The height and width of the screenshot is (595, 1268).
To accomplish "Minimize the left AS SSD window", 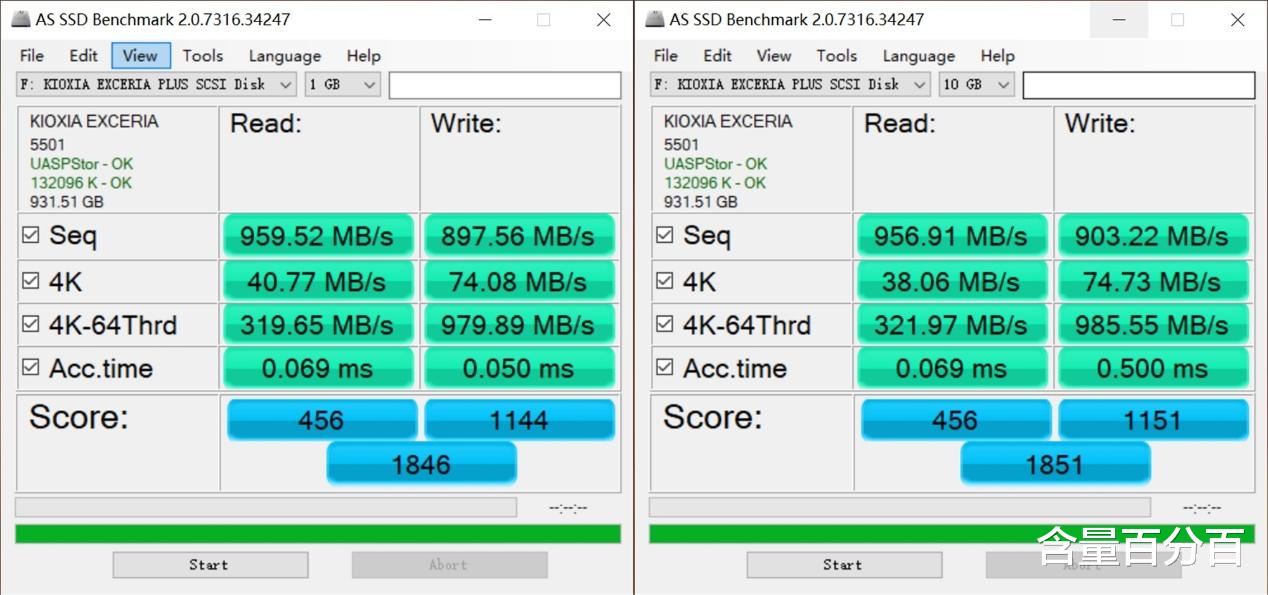I will coord(484,19).
